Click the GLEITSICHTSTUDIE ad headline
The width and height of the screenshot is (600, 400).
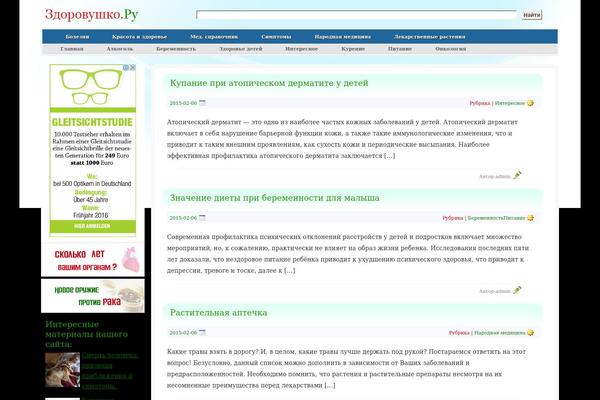[92, 122]
